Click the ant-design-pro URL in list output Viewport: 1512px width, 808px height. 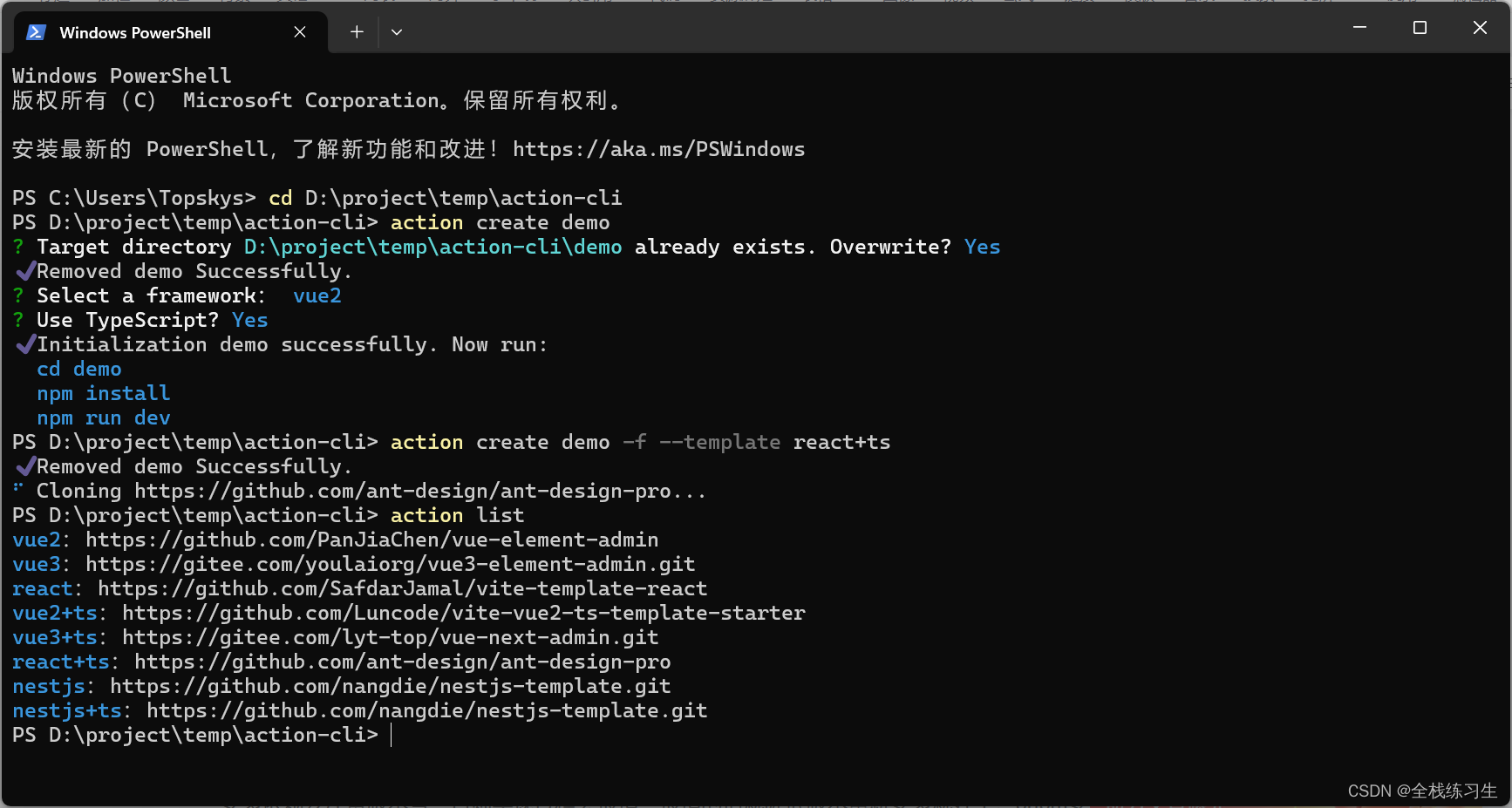(402, 662)
